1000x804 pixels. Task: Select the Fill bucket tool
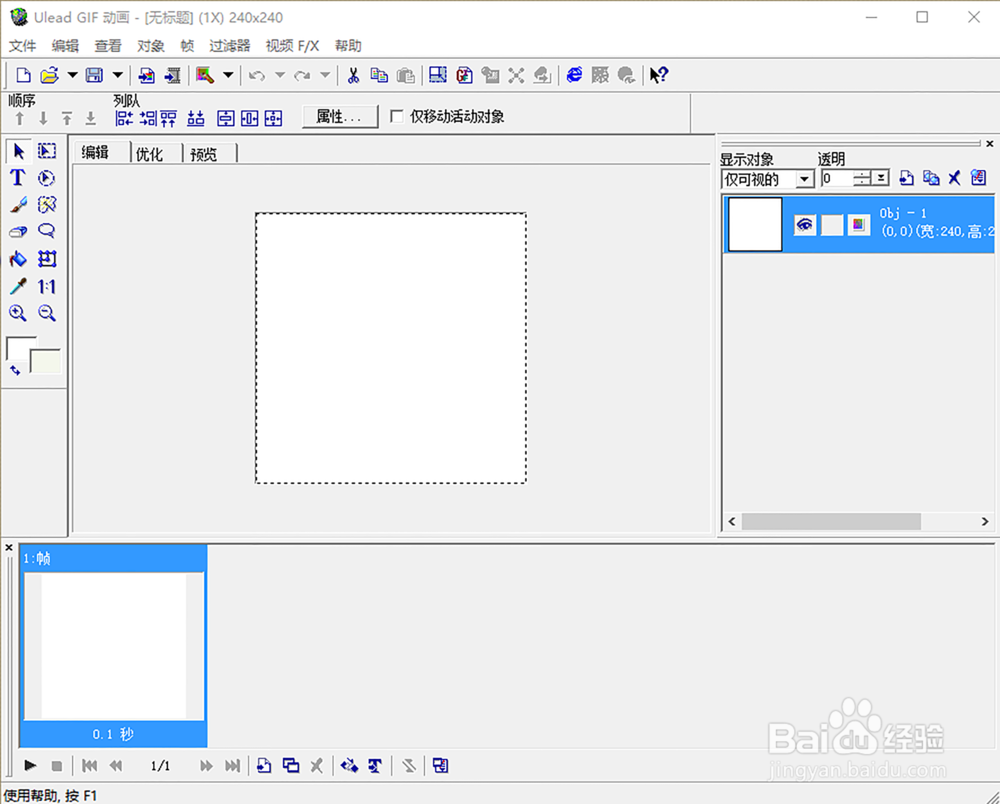pos(18,259)
